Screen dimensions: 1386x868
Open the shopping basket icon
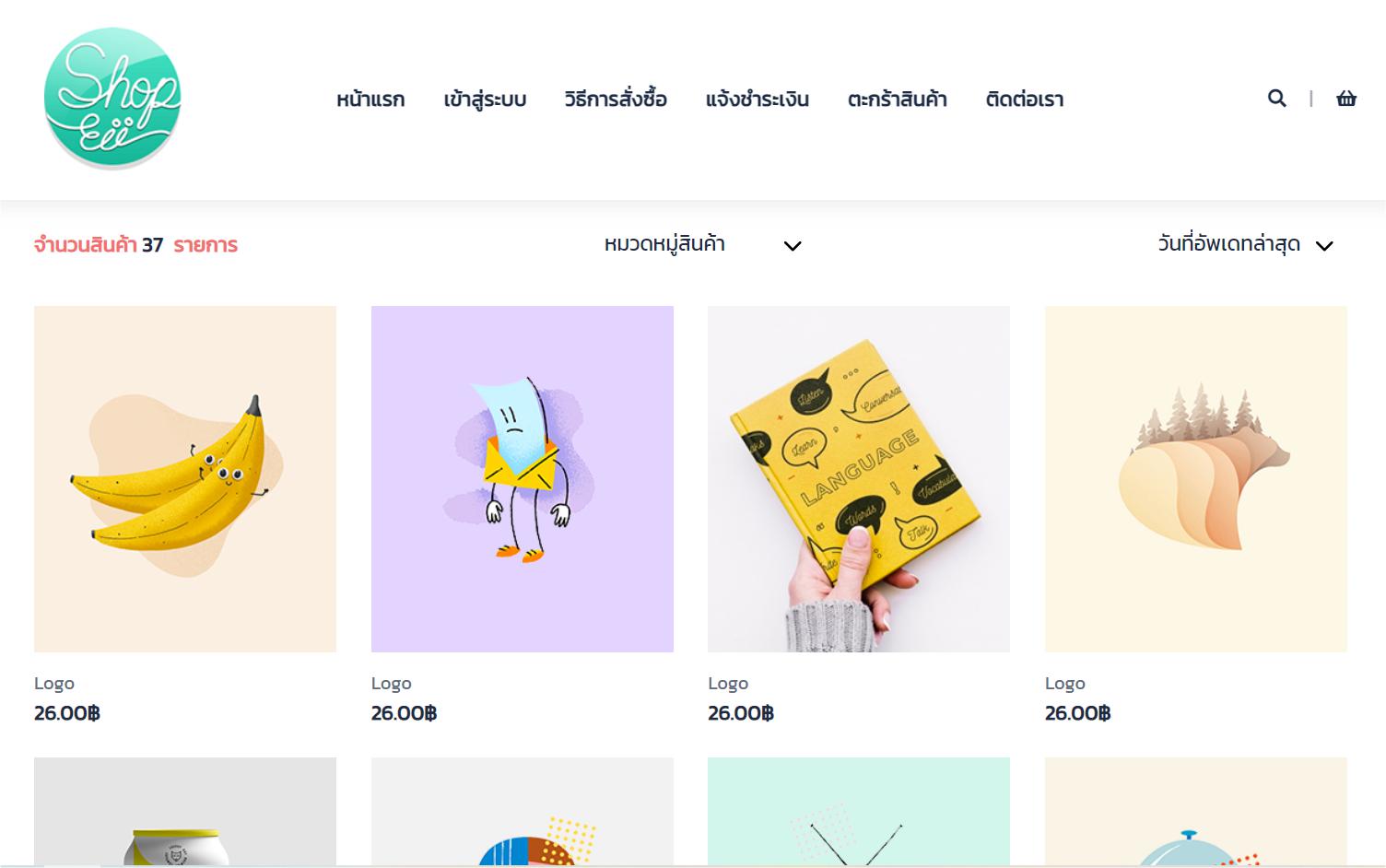(x=1346, y=98)
